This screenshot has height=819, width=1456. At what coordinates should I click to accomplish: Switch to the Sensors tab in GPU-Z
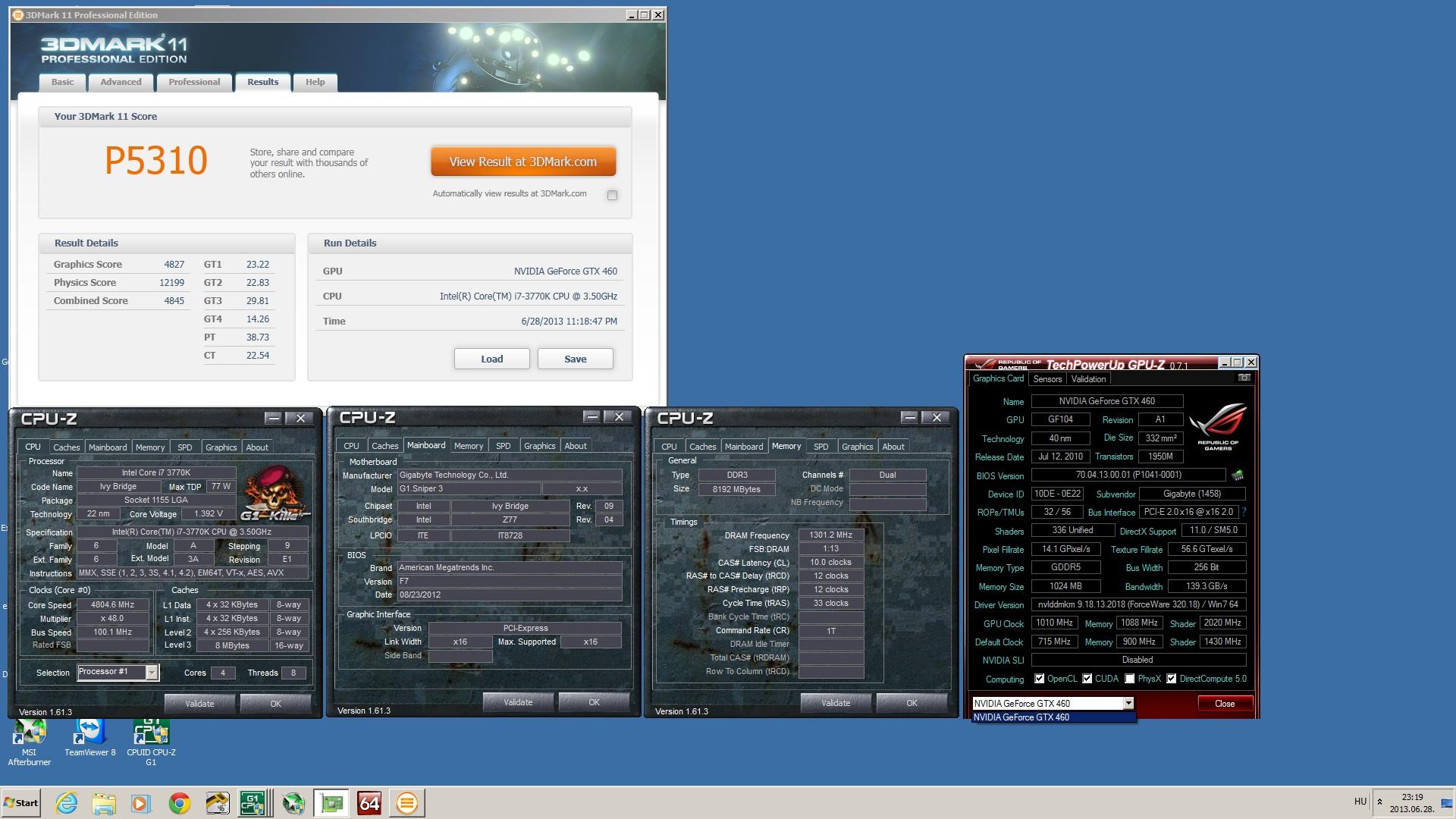click(1047, 379)
